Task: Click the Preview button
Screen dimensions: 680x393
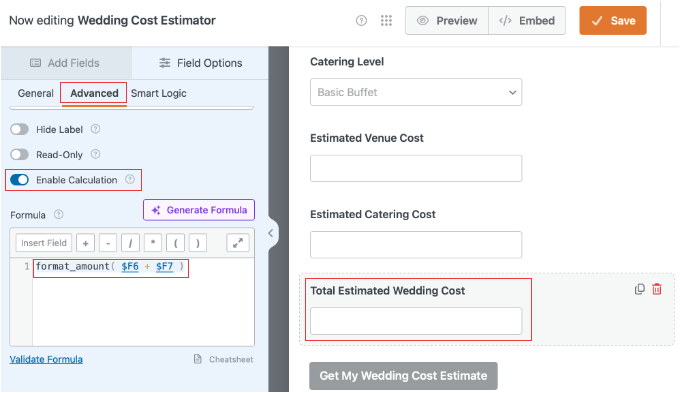Action: (447, 20)
